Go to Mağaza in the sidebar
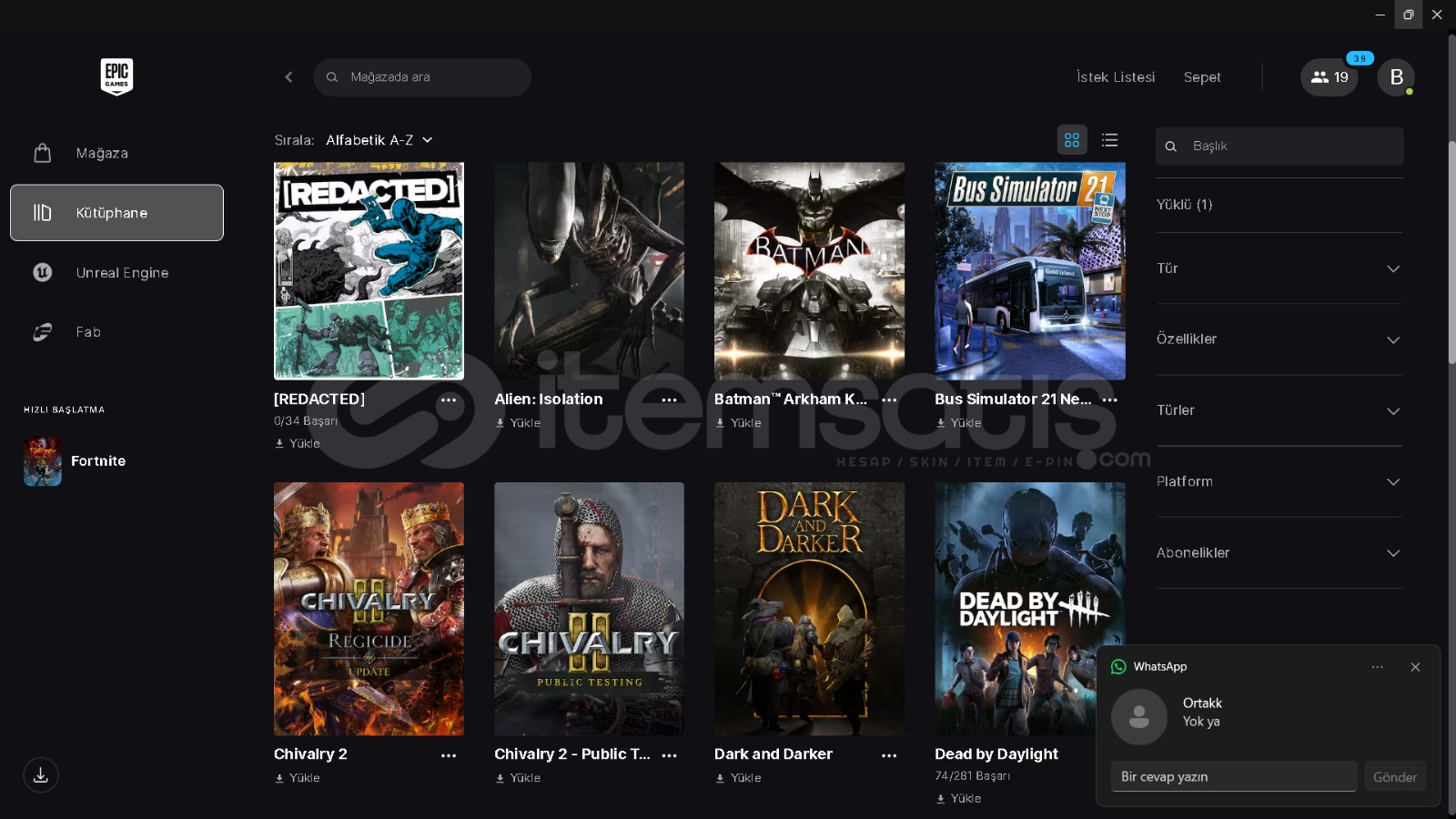1456x819 pixels. (x=102, y=153)
